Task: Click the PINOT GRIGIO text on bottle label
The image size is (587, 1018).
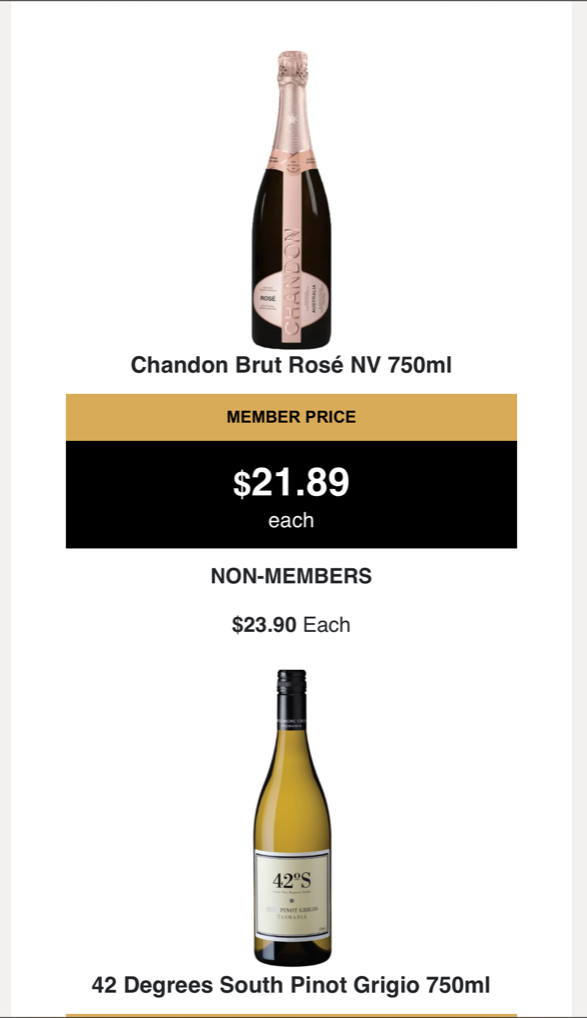Action: click(296, 910)
